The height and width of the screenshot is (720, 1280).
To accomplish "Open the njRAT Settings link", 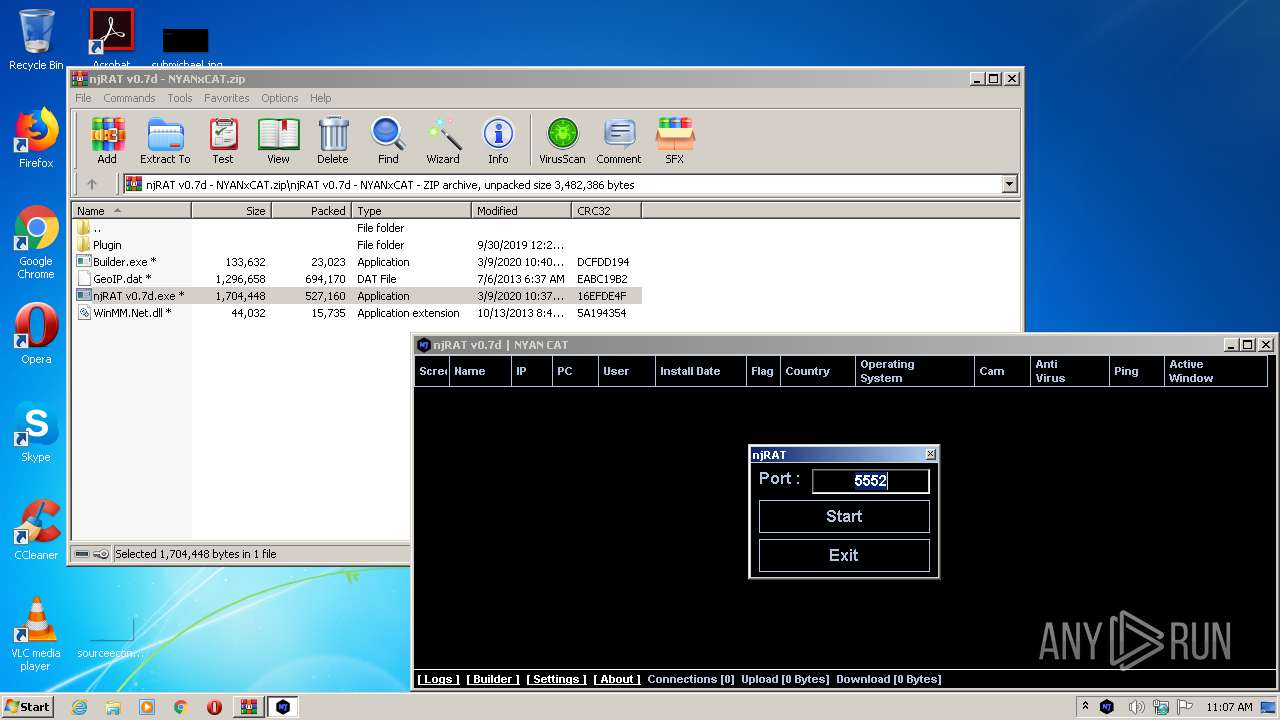I will [x=556, y=679].
